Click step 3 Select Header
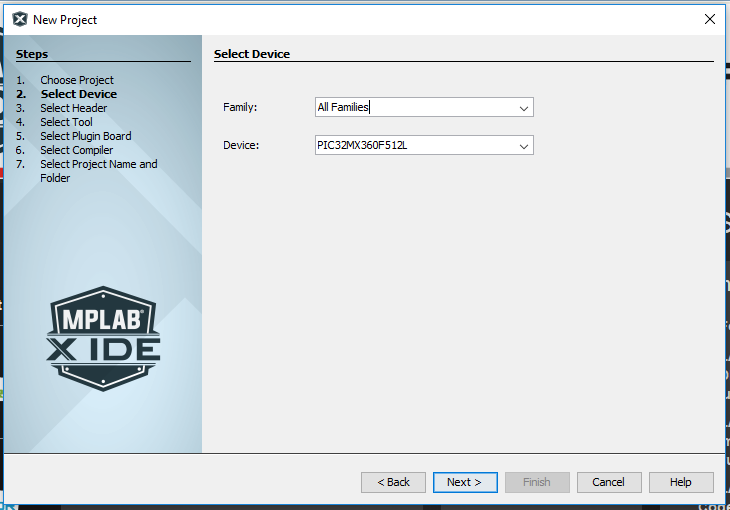The image size is (730, 510). (74, 108)
